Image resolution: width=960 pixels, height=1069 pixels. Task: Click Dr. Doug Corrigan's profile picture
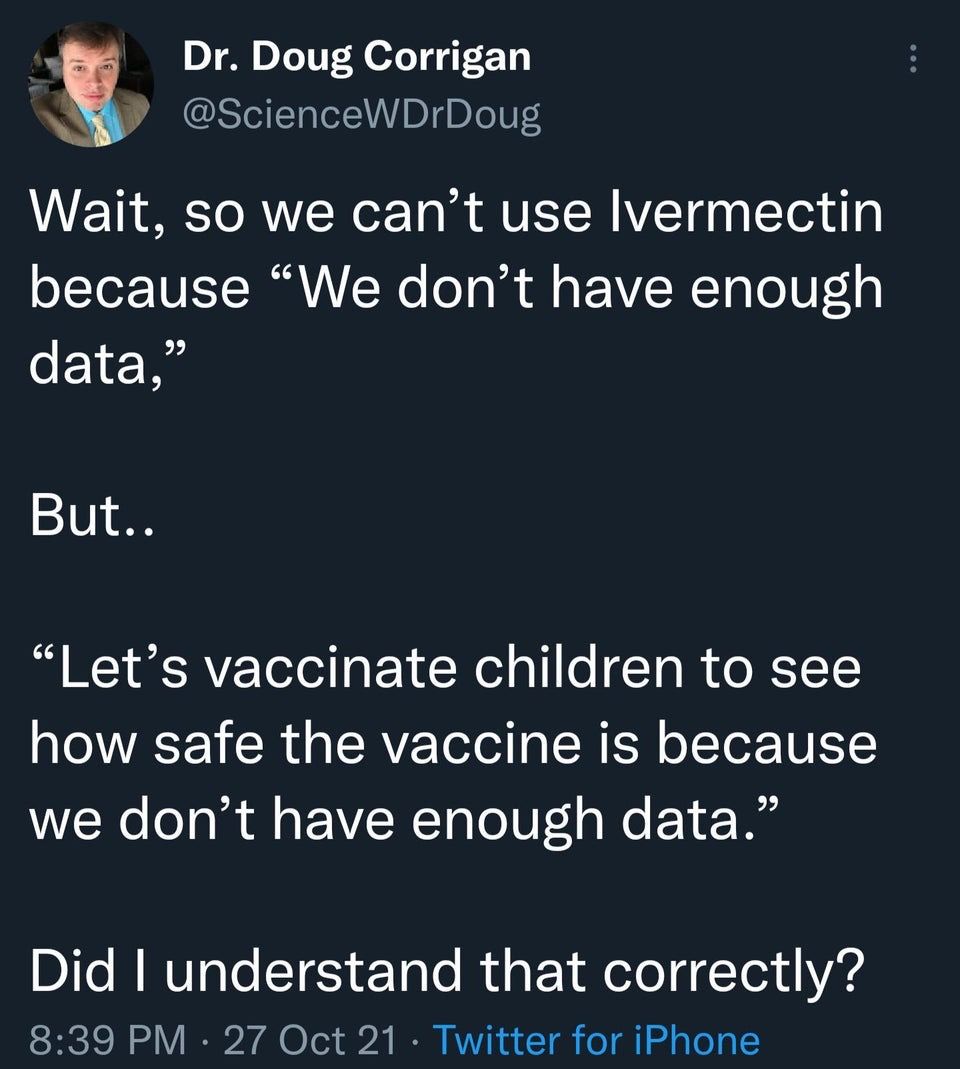point(92,86)
